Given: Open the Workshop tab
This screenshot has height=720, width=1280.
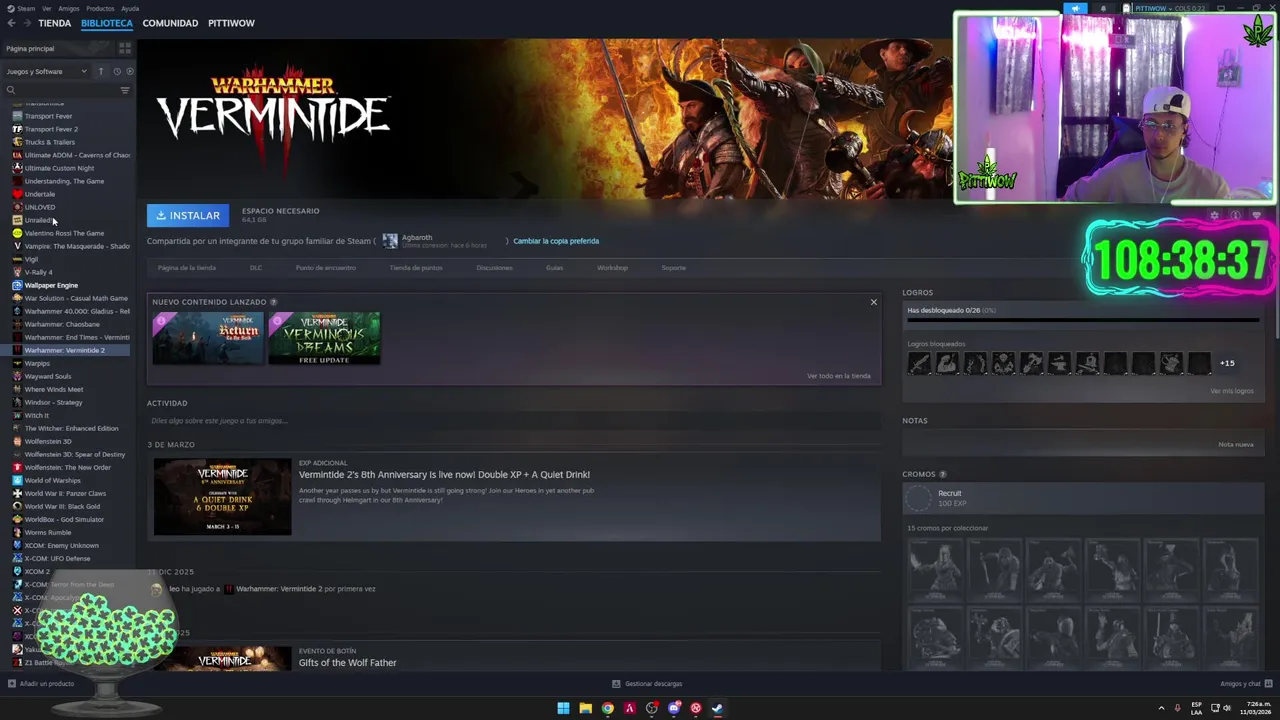Looking at the screenshot, I should pyautogui.click(x=612, y=268).
